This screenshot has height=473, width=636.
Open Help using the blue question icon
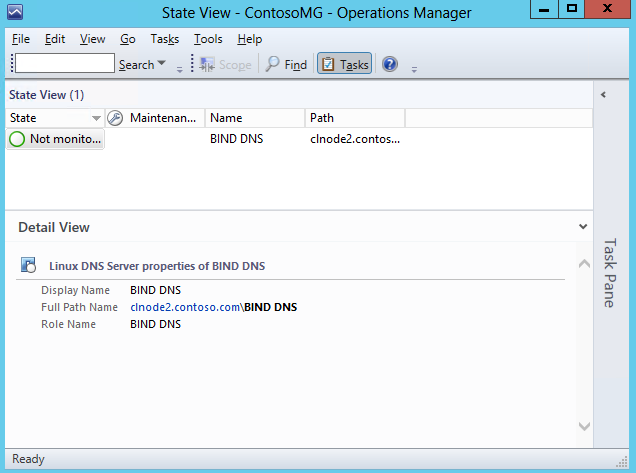click(390, 64)
